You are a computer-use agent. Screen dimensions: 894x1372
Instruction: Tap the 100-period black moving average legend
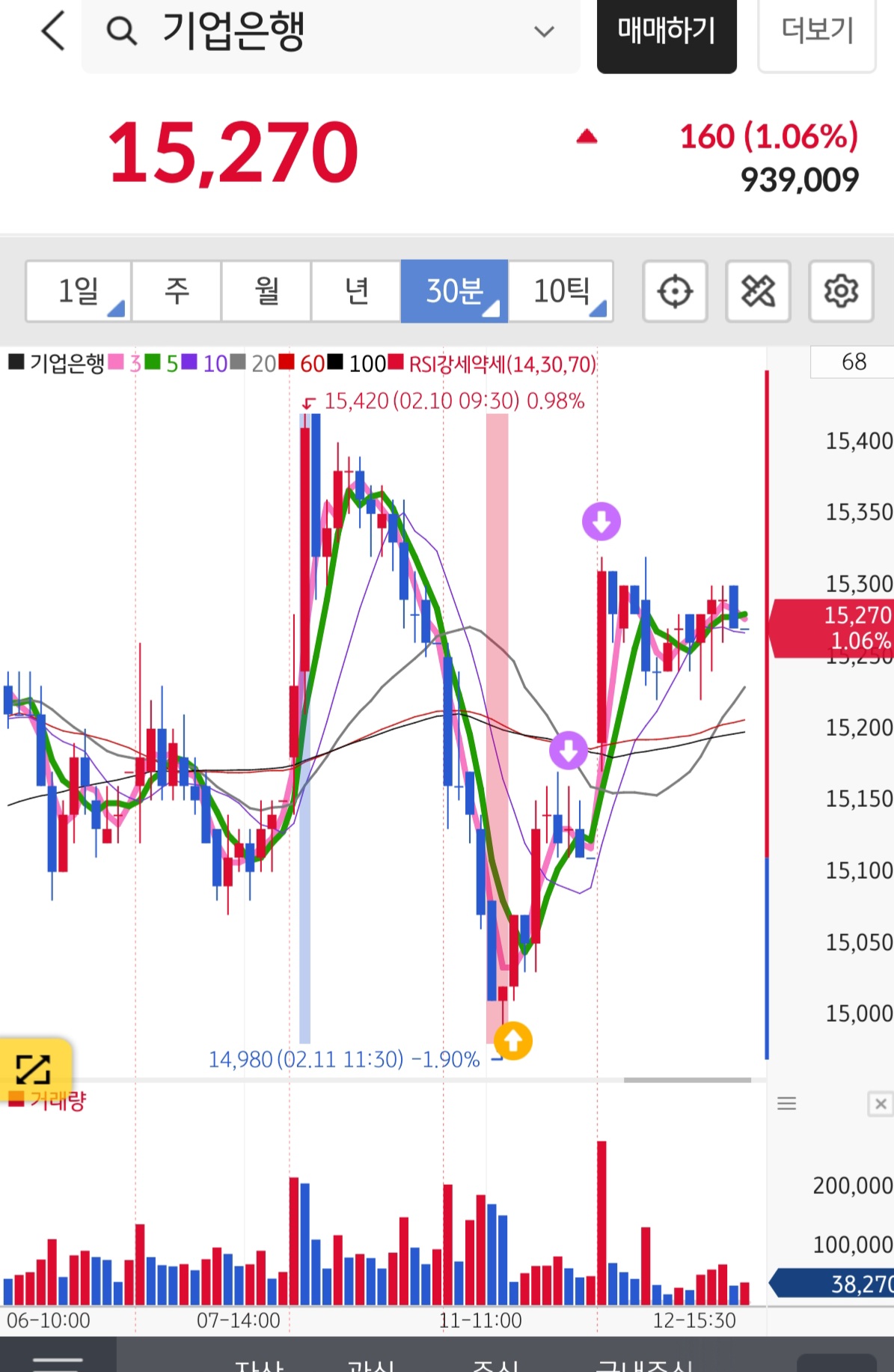[x=357, y=364]
